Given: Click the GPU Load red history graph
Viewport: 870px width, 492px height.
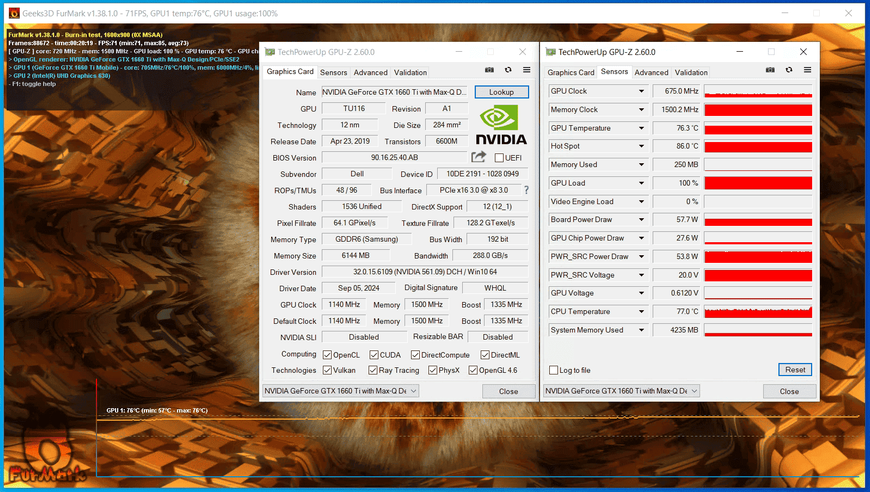Looking at the screenshot, I should [x=758, y=183].
